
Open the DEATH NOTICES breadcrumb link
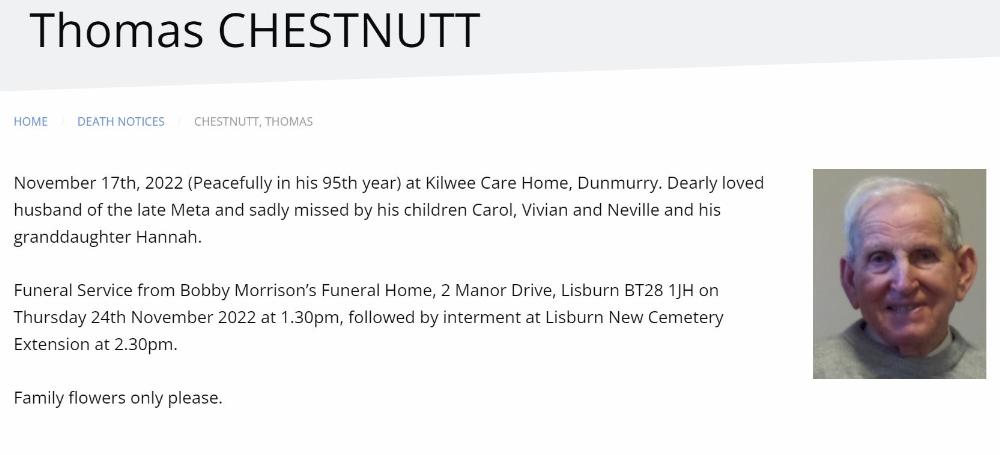pos(121,122)
